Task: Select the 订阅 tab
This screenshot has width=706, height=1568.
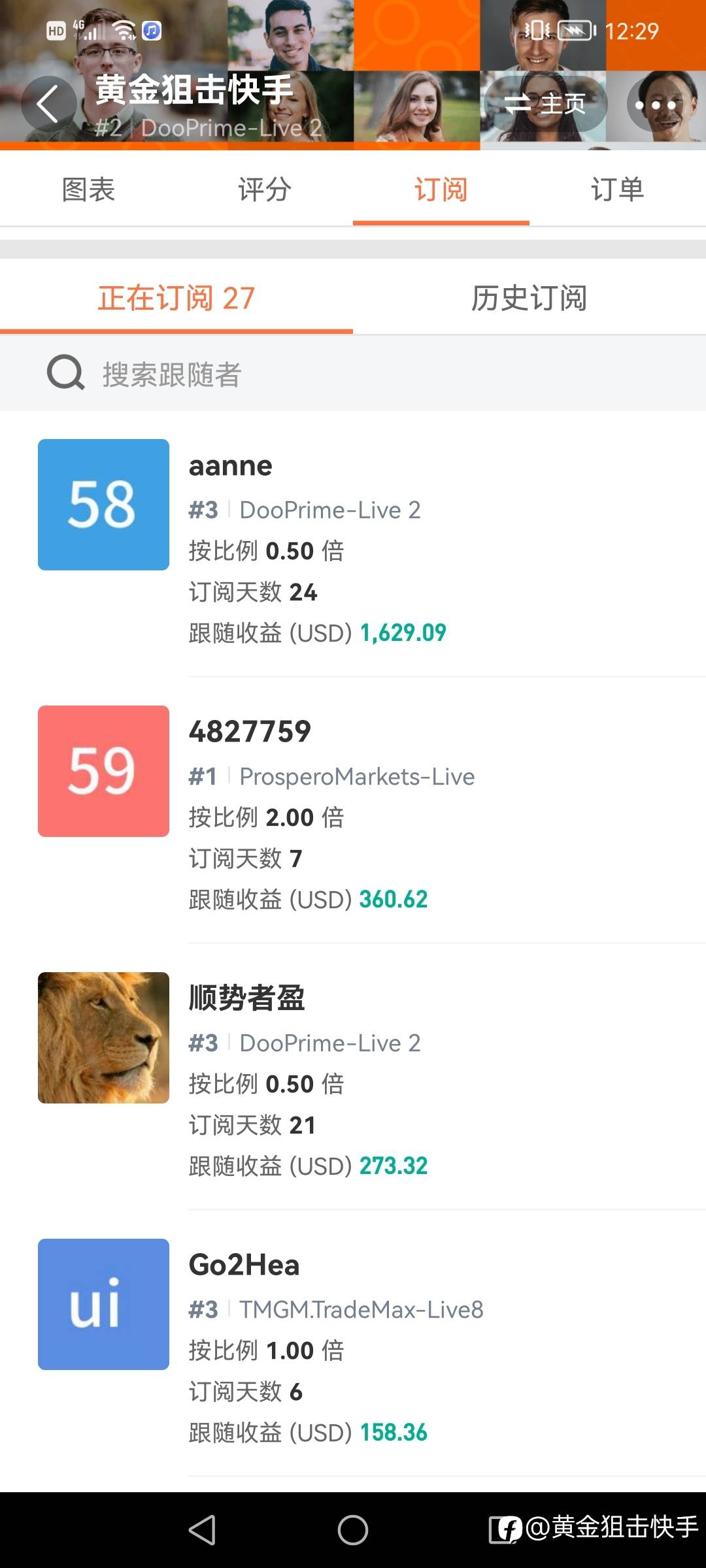Action: 441,189
